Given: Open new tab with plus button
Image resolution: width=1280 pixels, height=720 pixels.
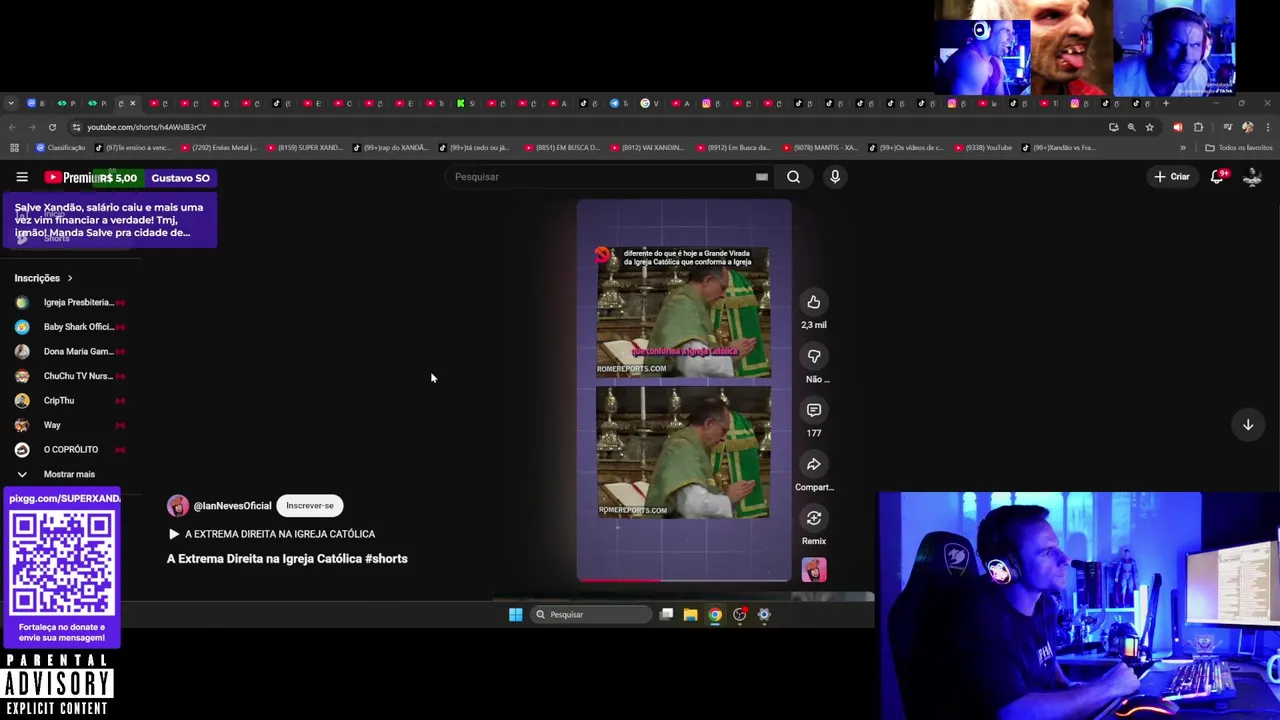Looking at the screenshot, I should click(1165, 103).
